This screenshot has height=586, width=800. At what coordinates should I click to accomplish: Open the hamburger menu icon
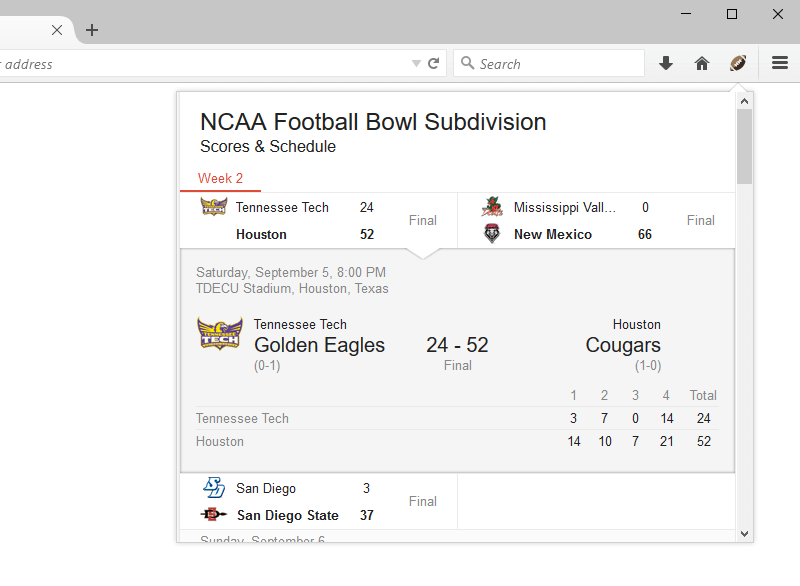[780, 63]
